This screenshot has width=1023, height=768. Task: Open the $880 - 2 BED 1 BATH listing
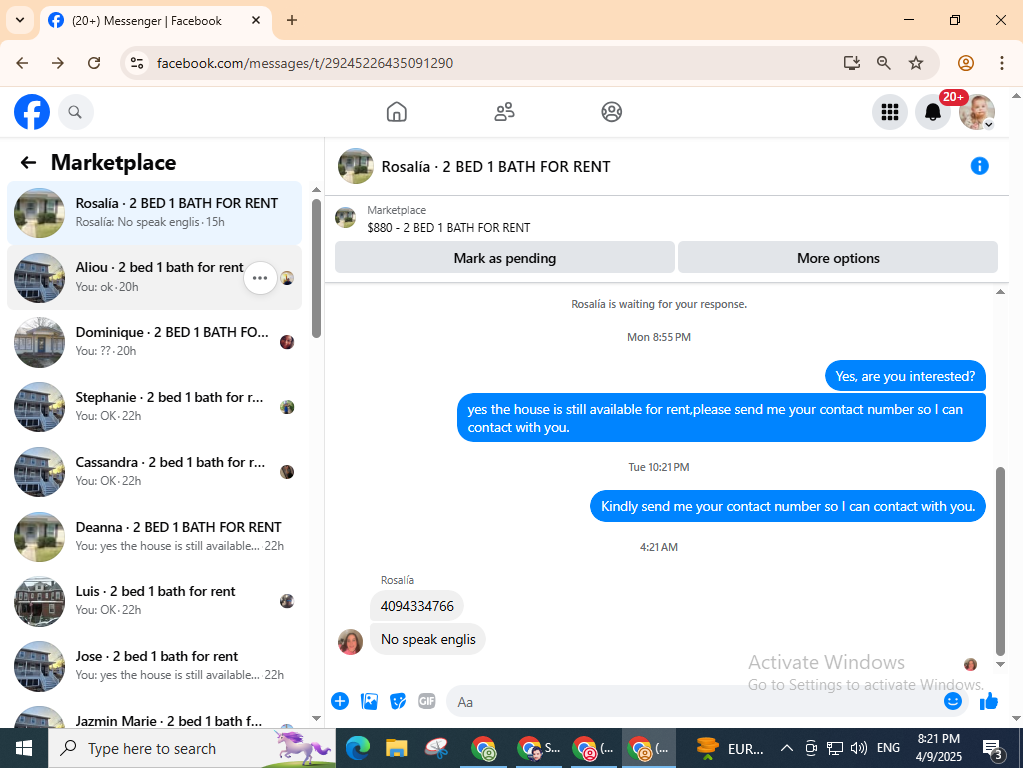click(448, 228)
